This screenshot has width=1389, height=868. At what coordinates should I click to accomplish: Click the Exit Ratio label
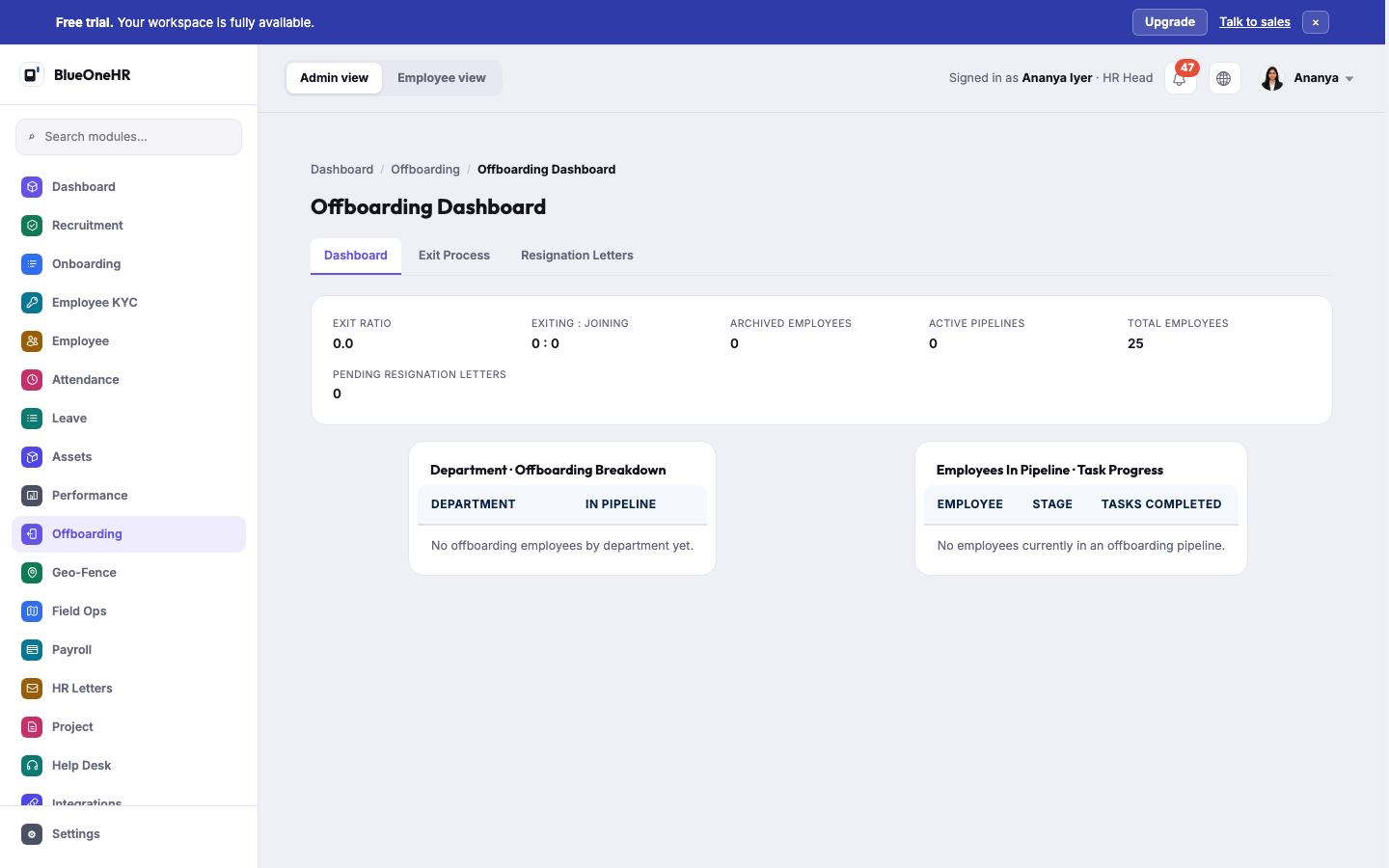(362, 324)
